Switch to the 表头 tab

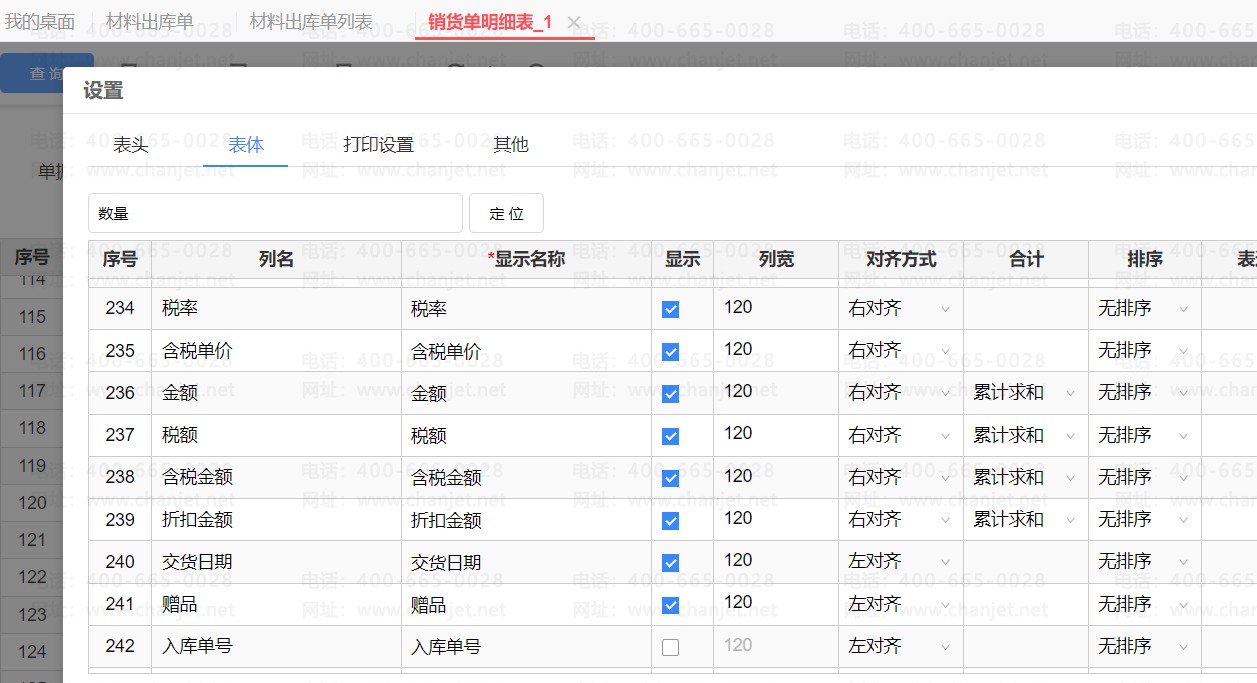click(x=131, y=145)
